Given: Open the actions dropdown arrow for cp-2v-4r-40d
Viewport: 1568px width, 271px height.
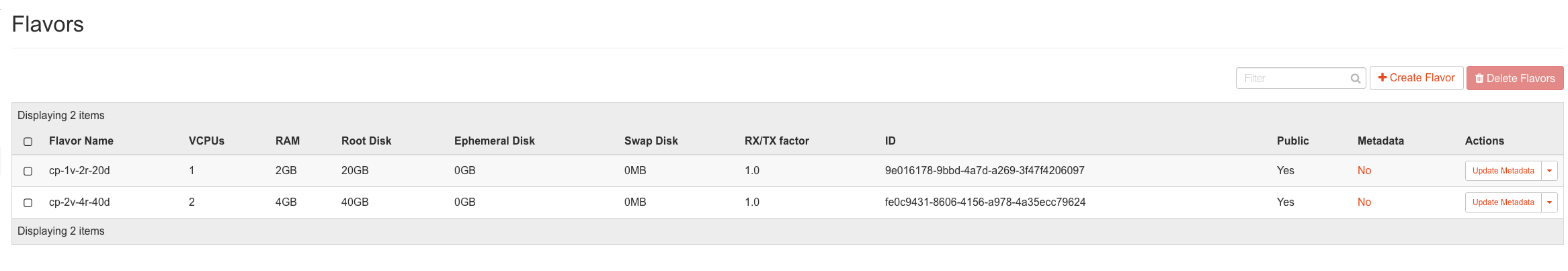Looking at the screenshot, I should (x=1549, y=202).
